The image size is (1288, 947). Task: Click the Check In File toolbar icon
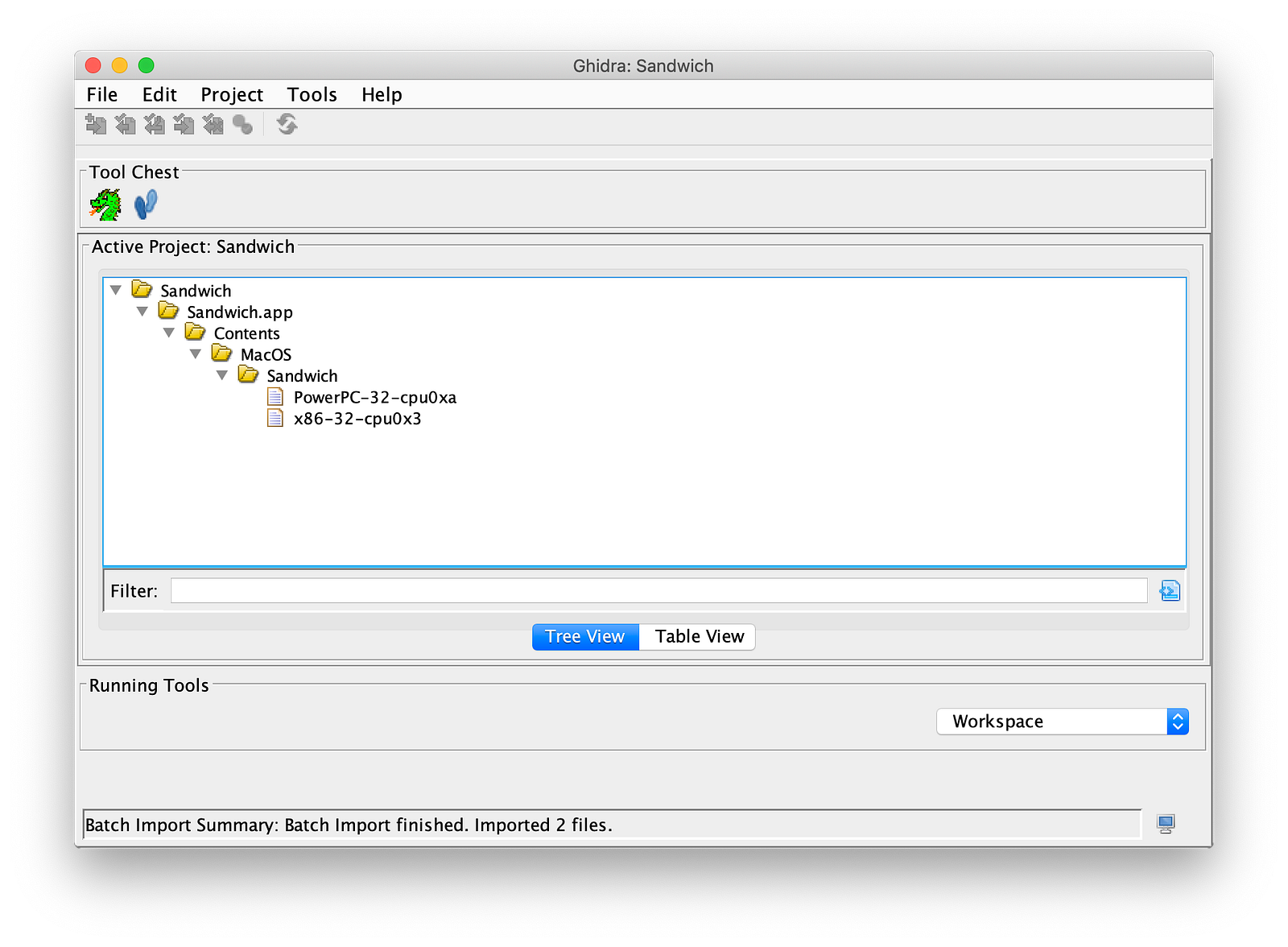(x=184, y=124)
